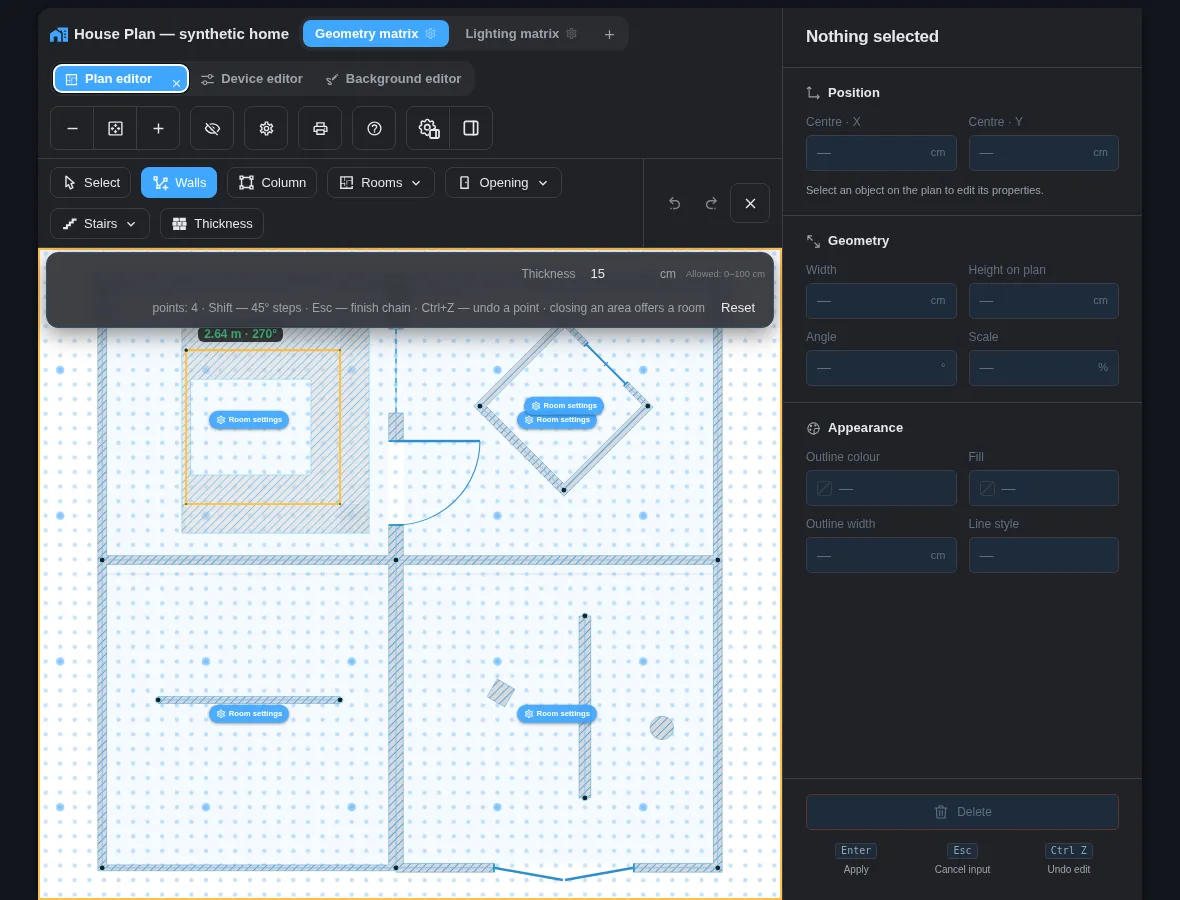Open help with the question mark icon
Image resolution: width=1180 pixels, height=900 pixels.
coord(375,129)
